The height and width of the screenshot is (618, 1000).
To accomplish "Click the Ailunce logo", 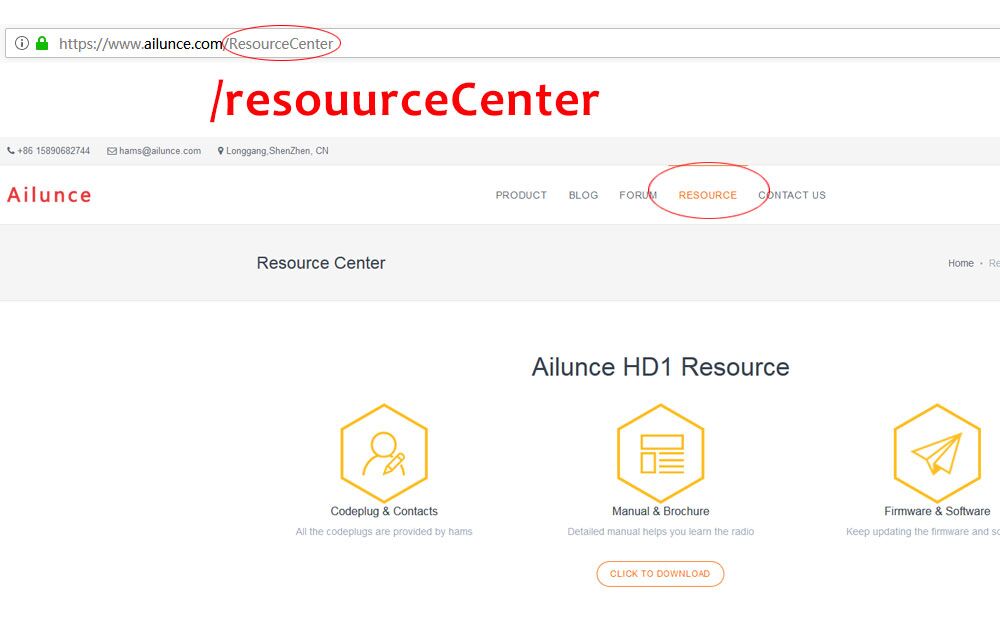I will point(49,195).
